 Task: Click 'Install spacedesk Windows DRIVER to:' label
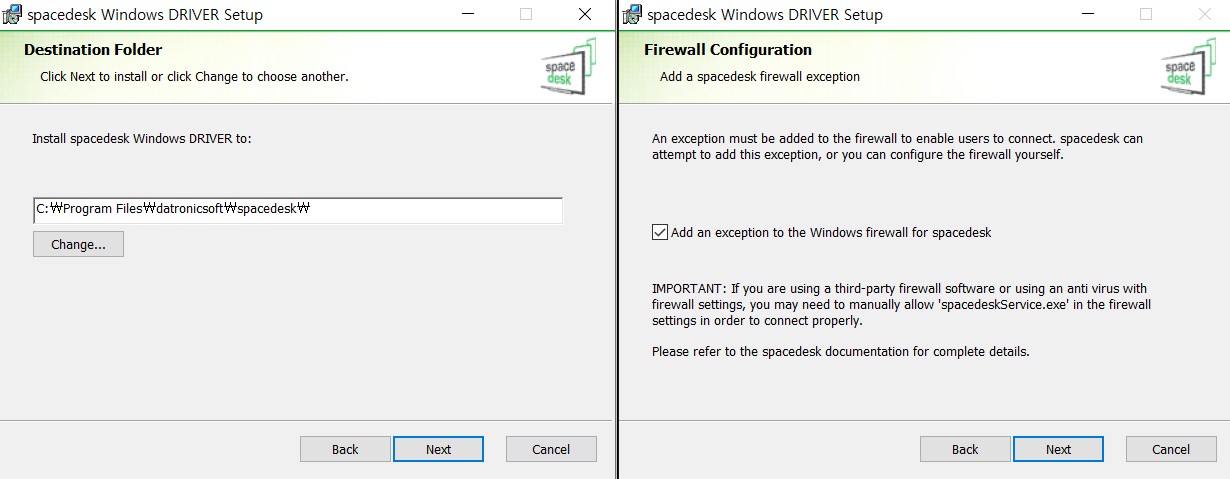point(142,138)
